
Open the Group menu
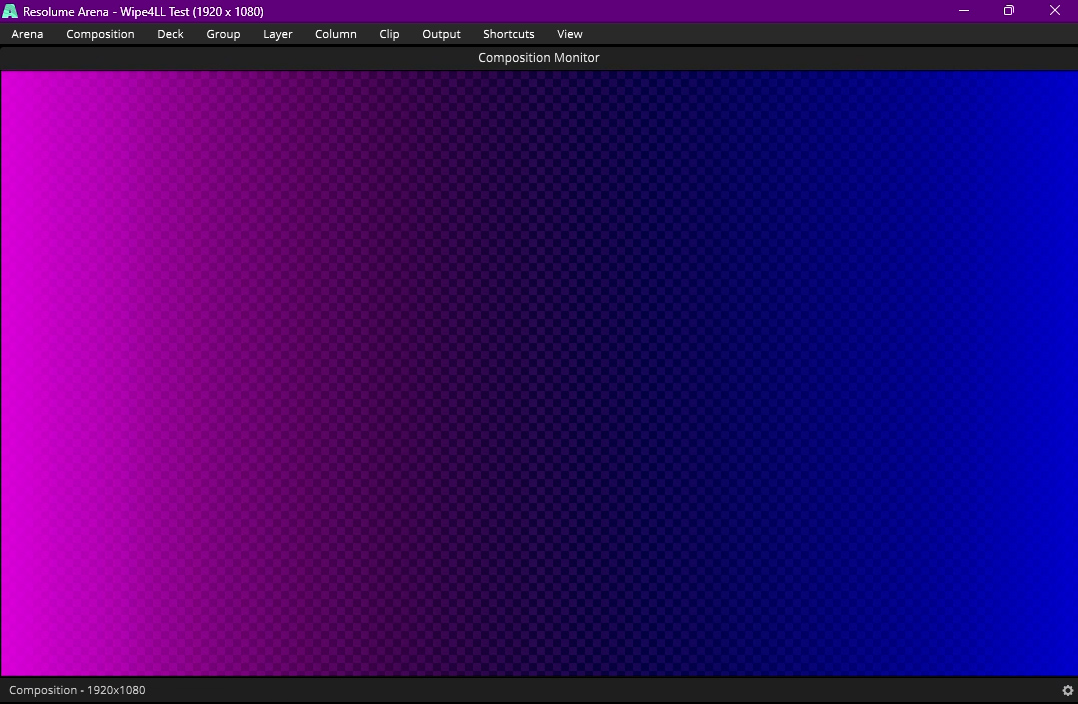click(223, 34)
